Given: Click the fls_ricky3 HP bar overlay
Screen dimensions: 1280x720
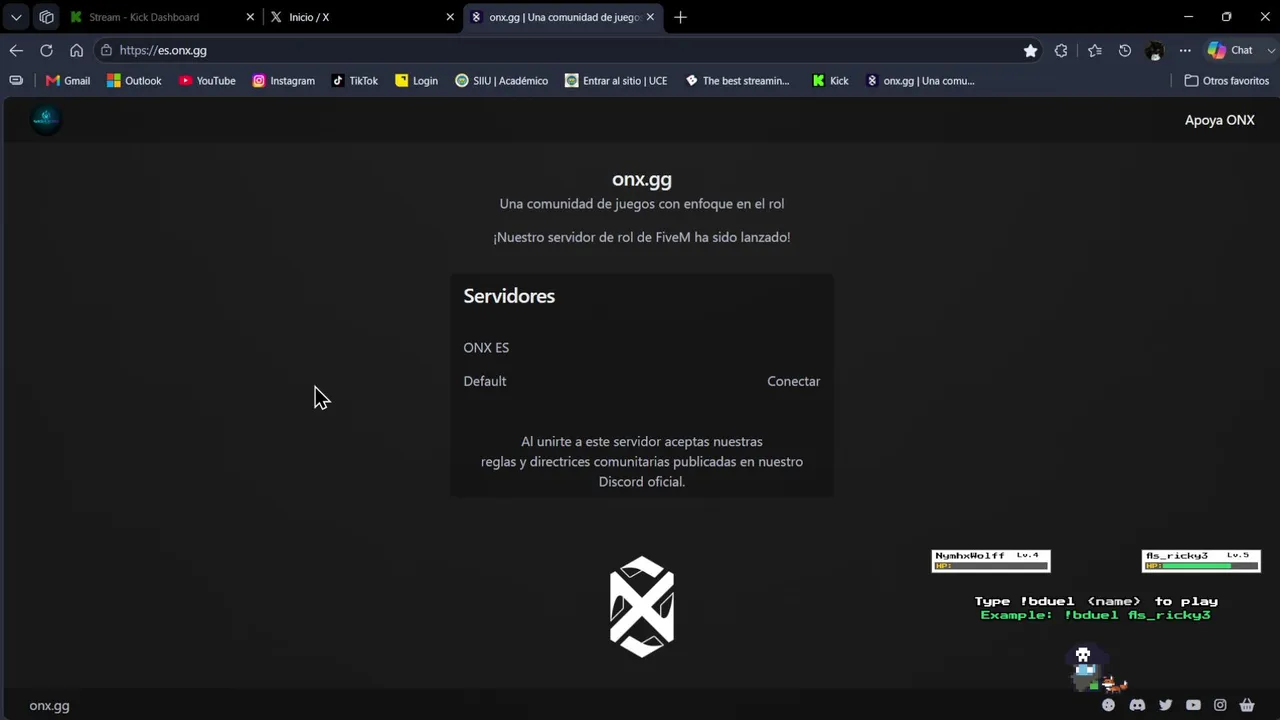Looking at the screenshot, I should (x=1201, y=561).
